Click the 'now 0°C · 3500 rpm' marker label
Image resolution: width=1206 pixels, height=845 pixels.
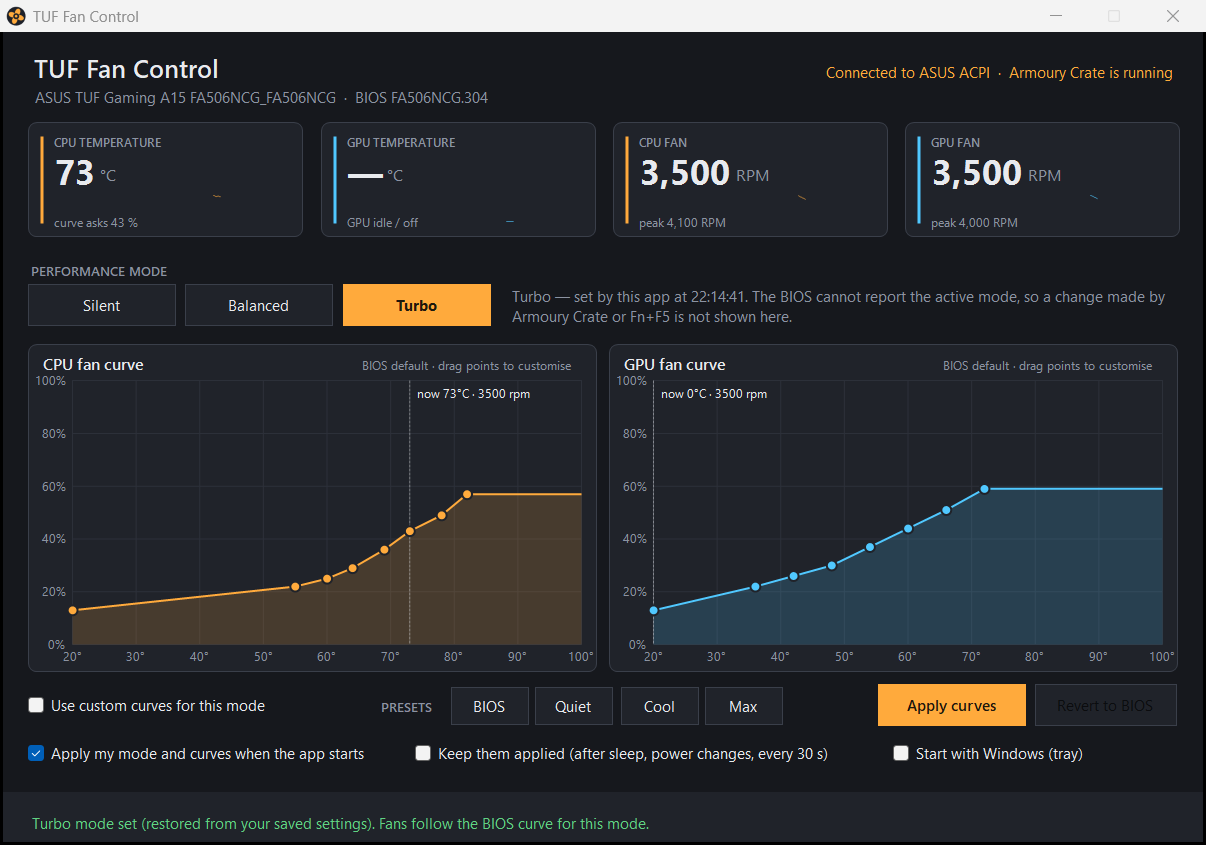(x=714, y=394)
